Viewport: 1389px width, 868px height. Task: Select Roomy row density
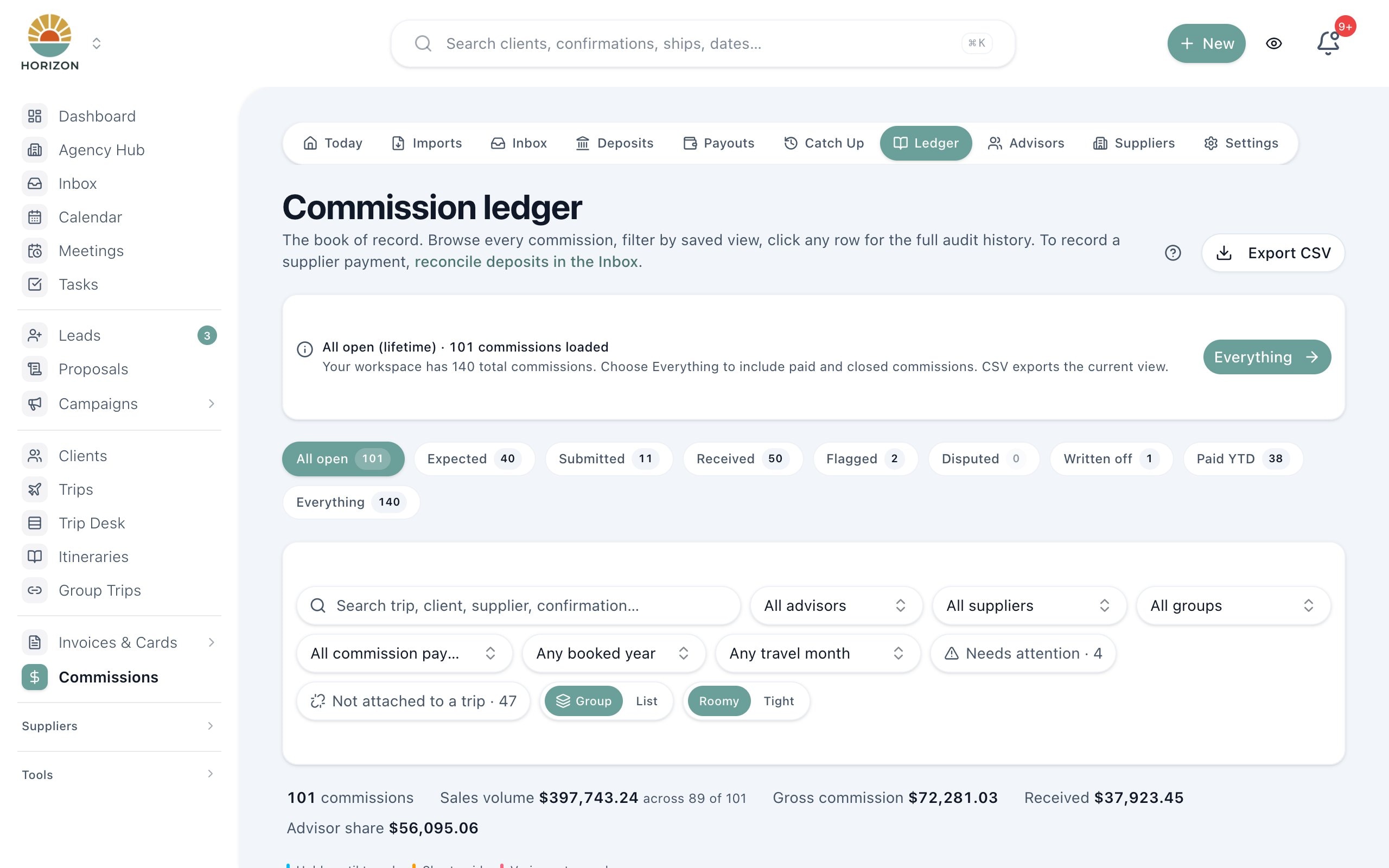tap(718, 701)
